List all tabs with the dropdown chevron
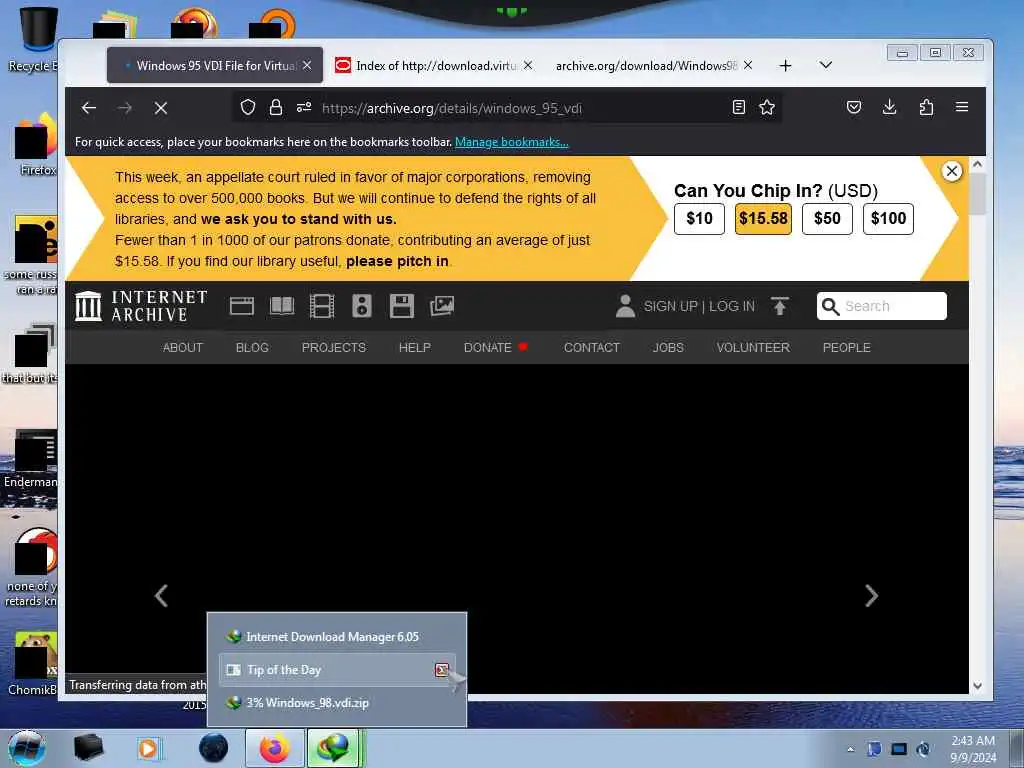Image resolution: width=1024 pixels, height=768 pixels. pyautogui.click(x=825, y=65)
